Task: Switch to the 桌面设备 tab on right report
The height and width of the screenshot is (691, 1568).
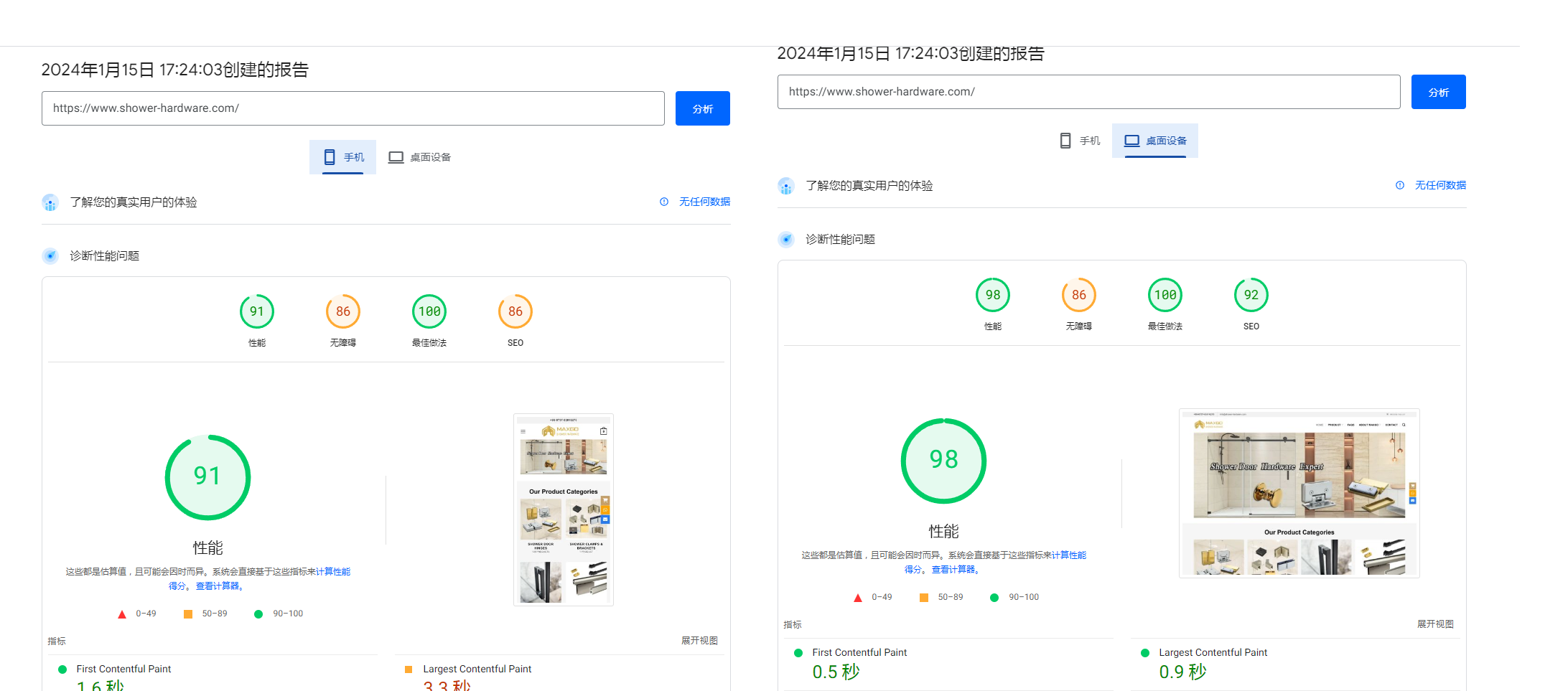Action: coord(1154,140)
